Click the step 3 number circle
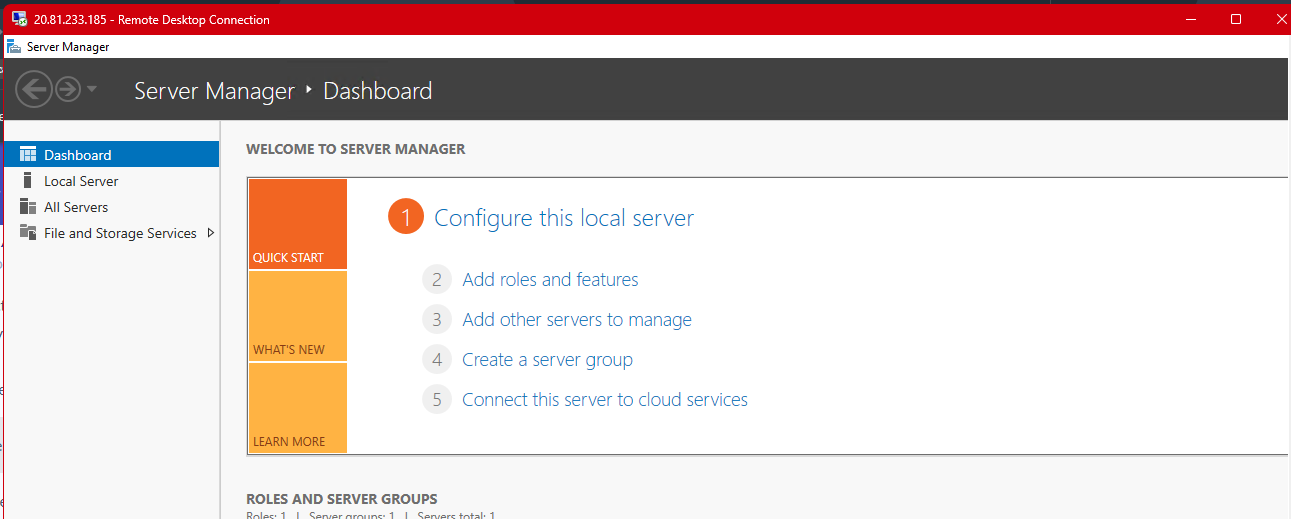1291x519 pixels. point(437,319)
